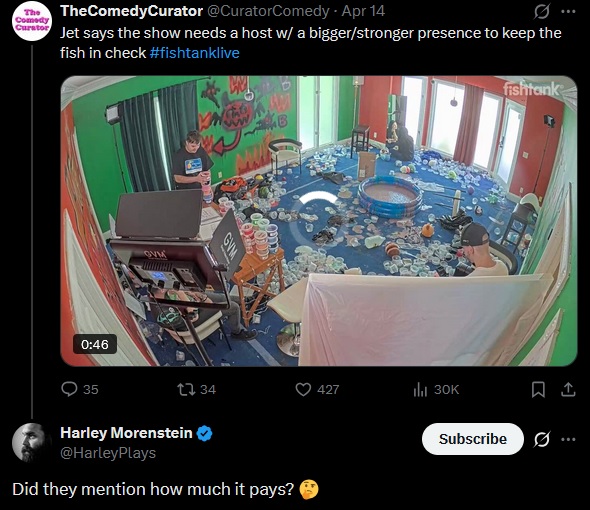Viewport: 590px width, 510px height.
Task: Open TheComedyCurator profile avatar
Action: coord(32,21)
